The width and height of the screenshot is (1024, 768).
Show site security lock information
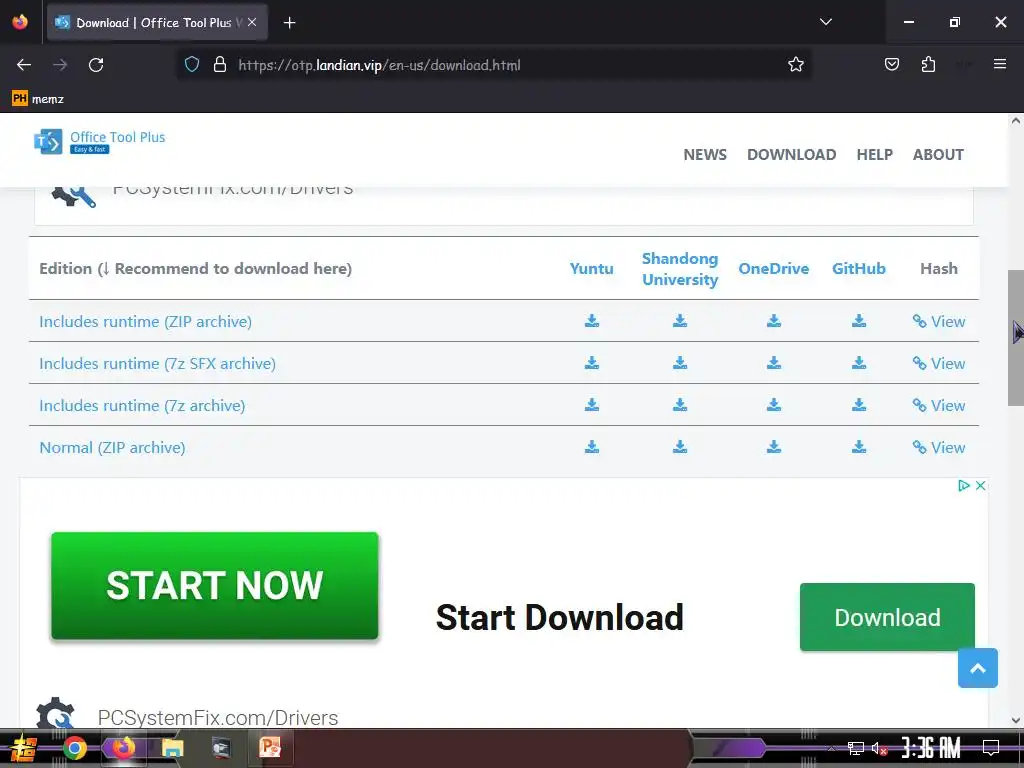pos(220,65)
